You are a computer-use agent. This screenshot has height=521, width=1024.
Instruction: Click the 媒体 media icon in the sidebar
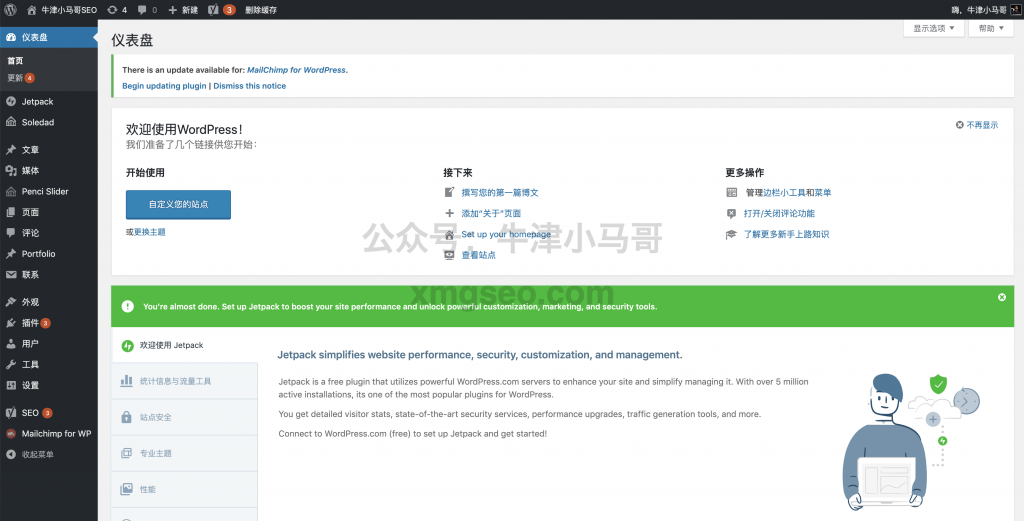coord(10,170)
